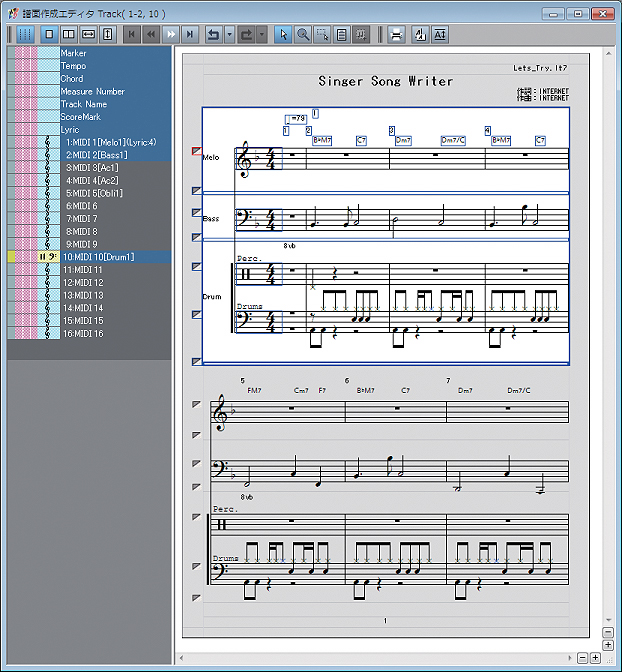Select track 3:MIDI 3[Ac1]
The width and height of the screenshot is (622, 672).
[92, 168]
